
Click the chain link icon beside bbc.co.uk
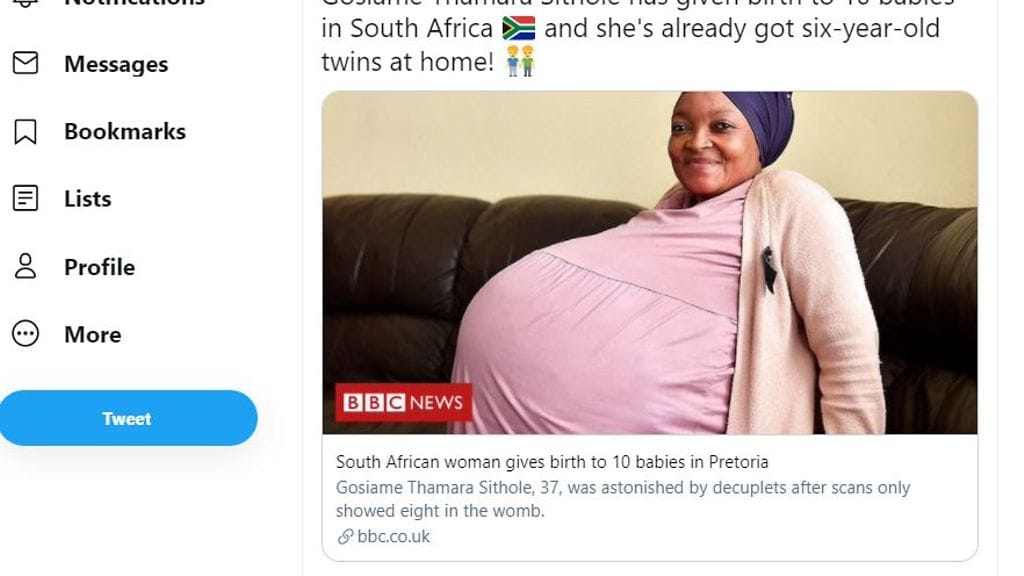tap(345, 537)
